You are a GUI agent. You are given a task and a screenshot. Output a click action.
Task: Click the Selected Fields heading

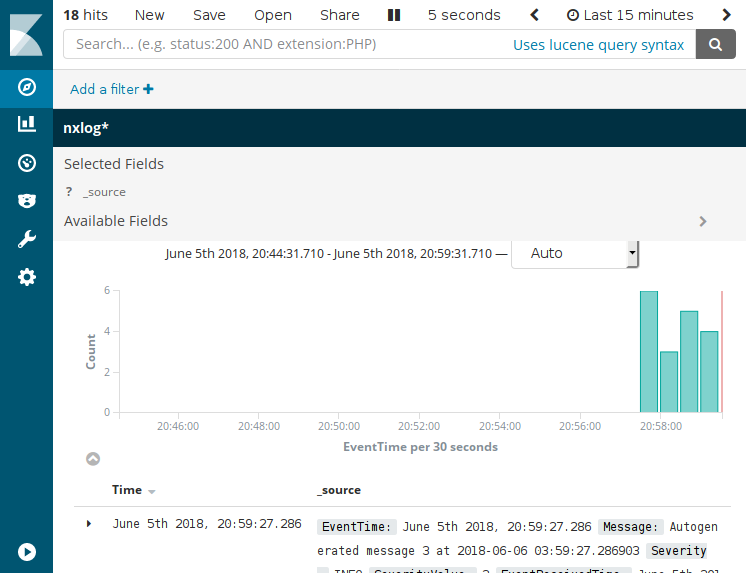click(x=114, y=164)
